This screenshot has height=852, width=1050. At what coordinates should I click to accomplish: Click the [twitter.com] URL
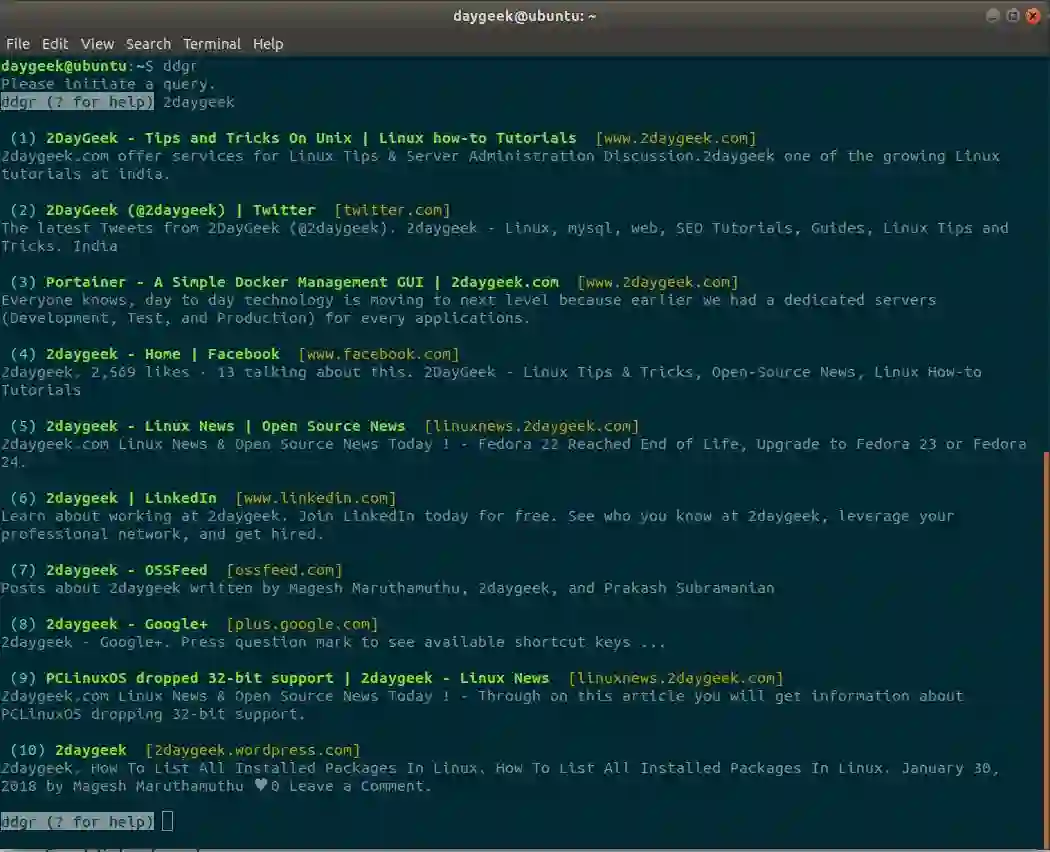[392, 210]
